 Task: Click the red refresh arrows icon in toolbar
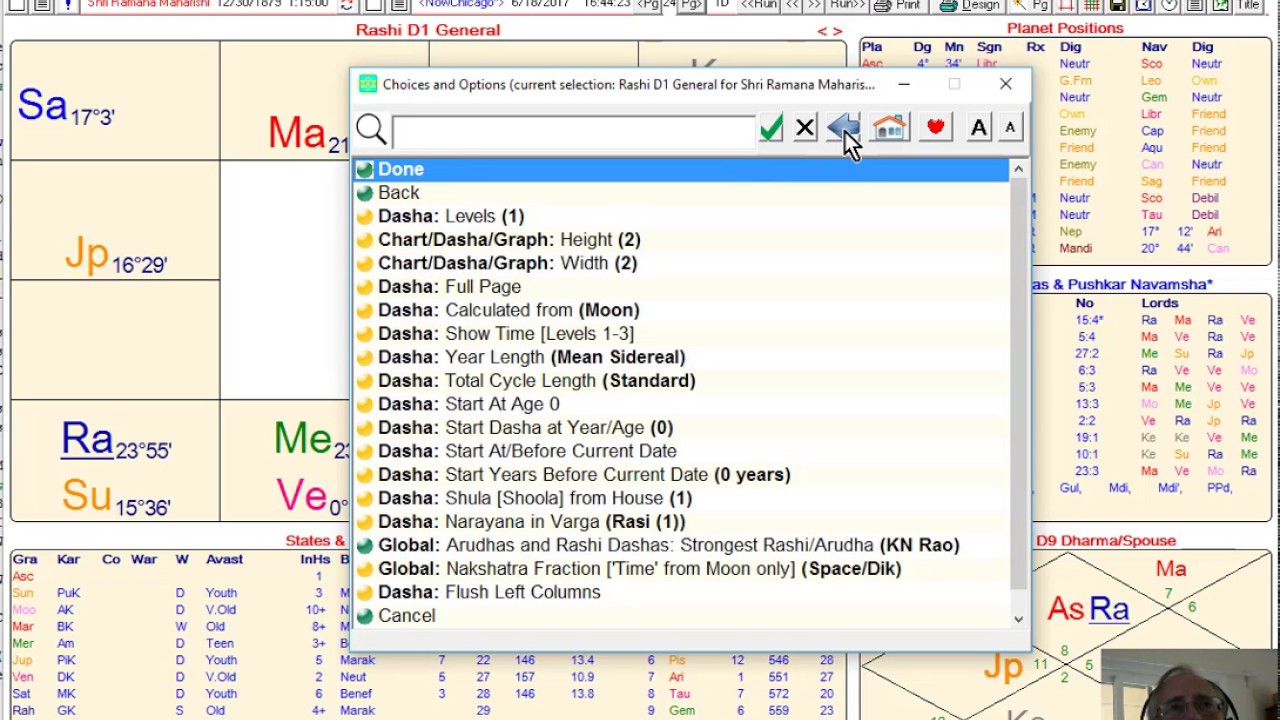pos(346,5)
